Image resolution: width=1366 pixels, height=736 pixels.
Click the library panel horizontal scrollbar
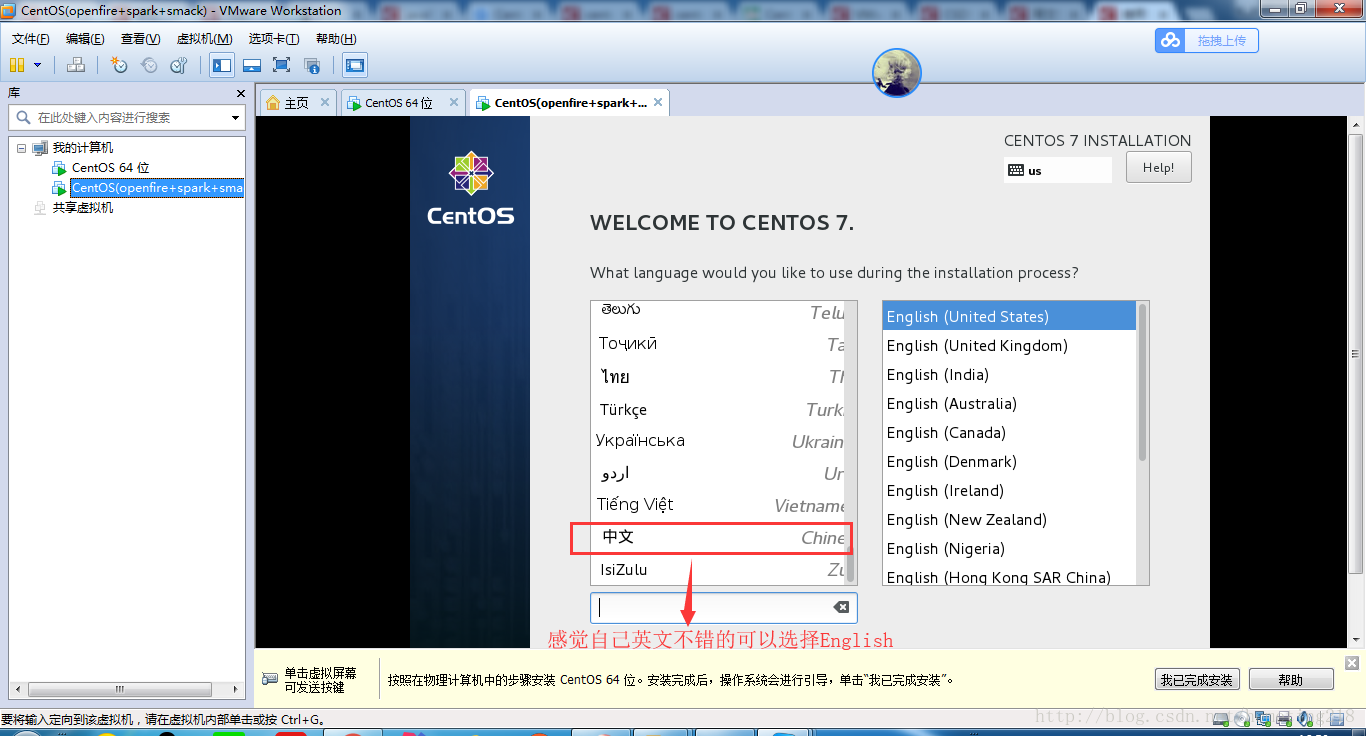(x=120, y=689)
